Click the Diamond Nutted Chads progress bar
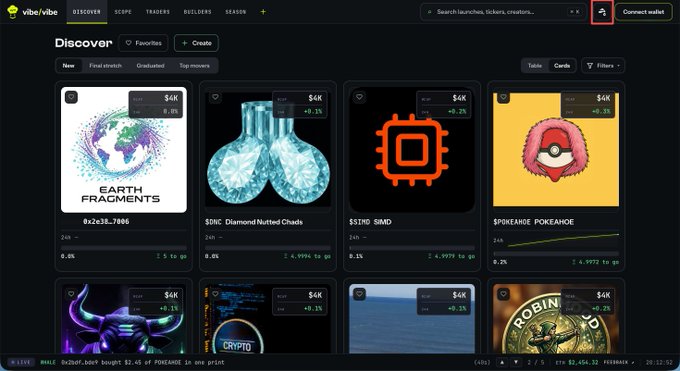Image resolution: width=680 pixels, height=371 pixels. tap(268, 248)
